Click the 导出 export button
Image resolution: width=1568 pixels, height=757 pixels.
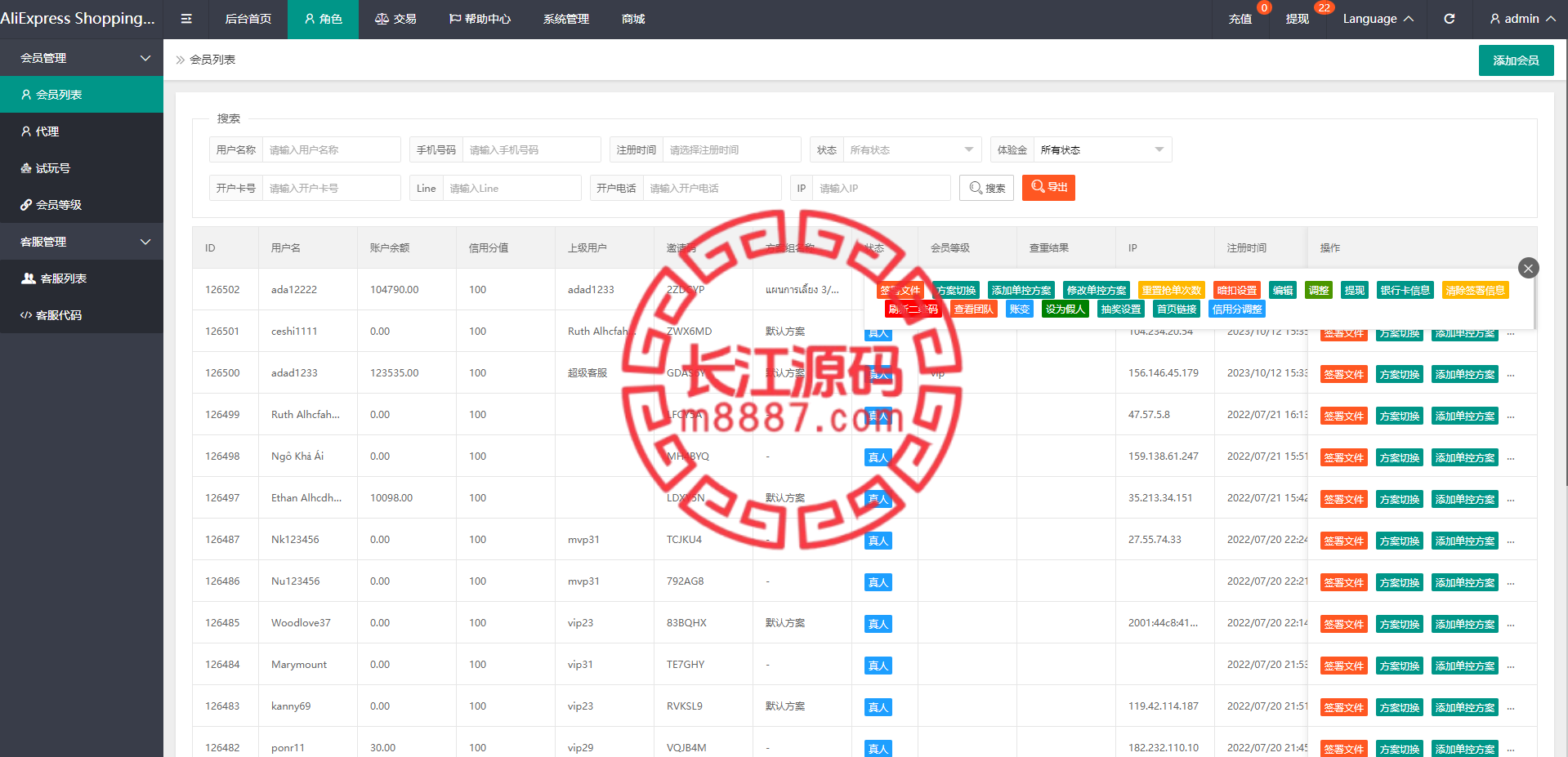[x=1048, y=187]
